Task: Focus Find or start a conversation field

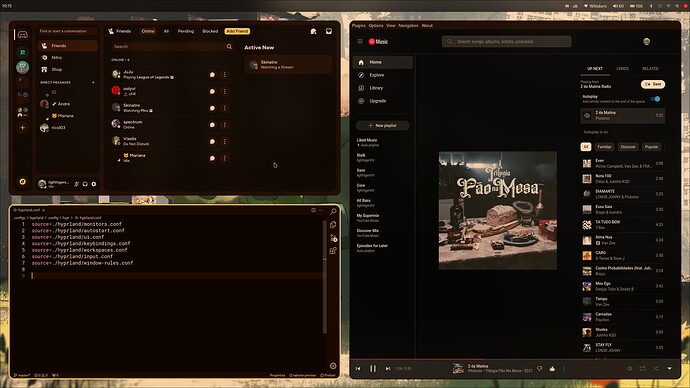Action: (68, 31)
